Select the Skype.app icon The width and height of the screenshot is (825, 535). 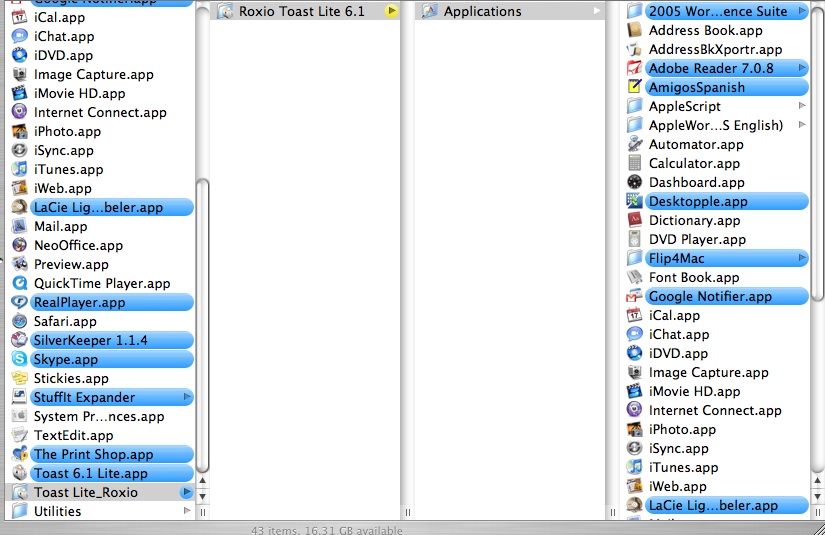point(19,359)
